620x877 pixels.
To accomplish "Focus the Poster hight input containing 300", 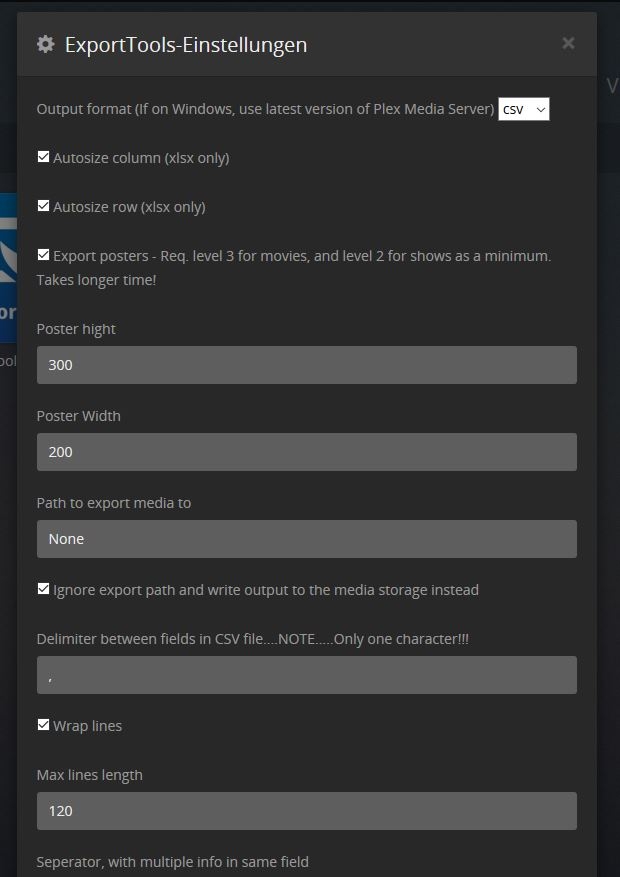I will pyautogui.click(x=306, y=365).
